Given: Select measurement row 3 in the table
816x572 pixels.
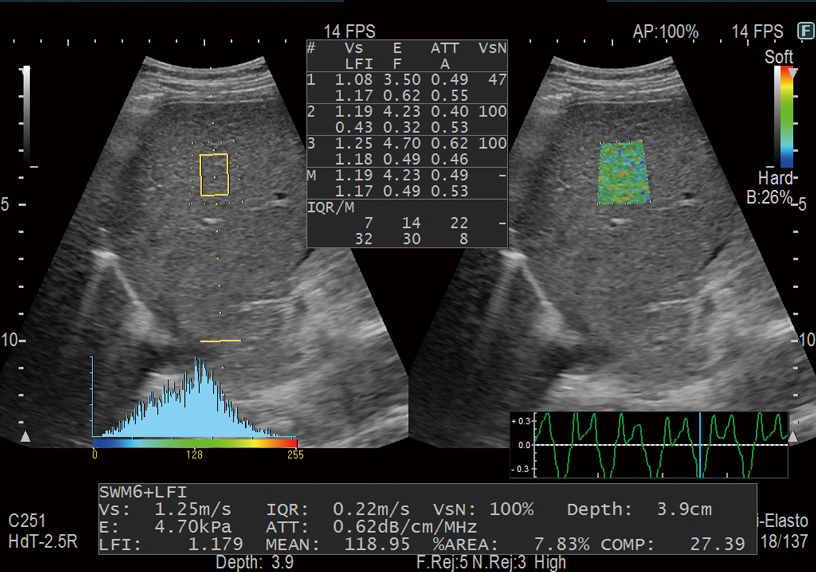Looking at the screenshot, I should click(406, 151).
